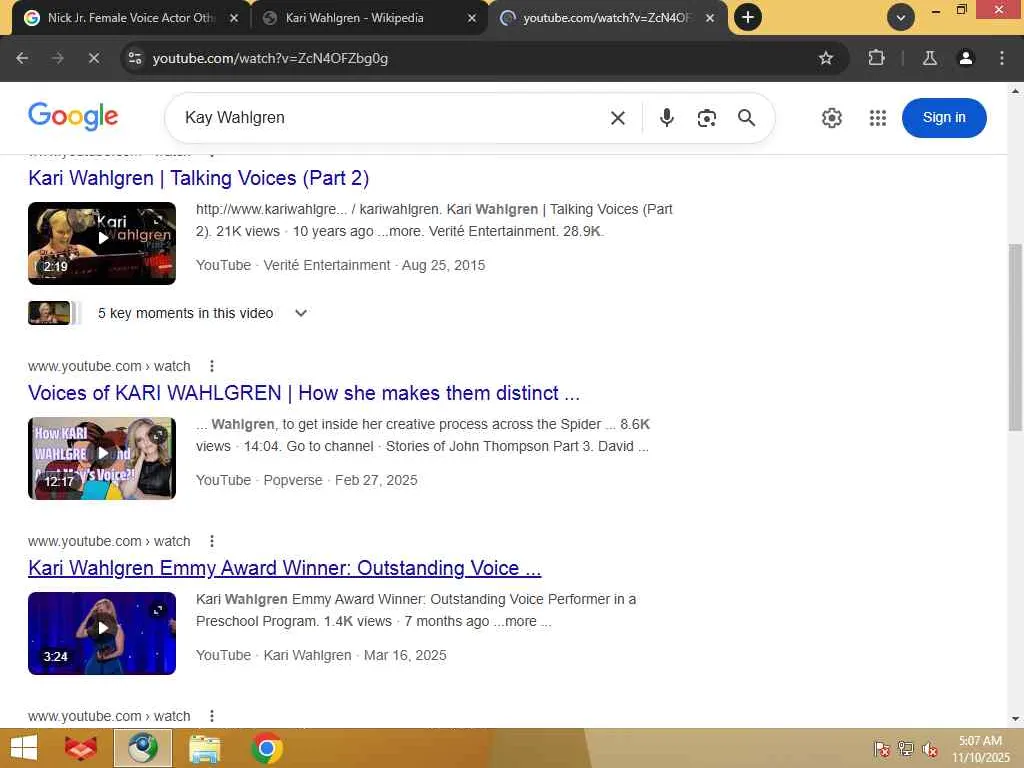Open Google quick settings gear

(831, 118)
